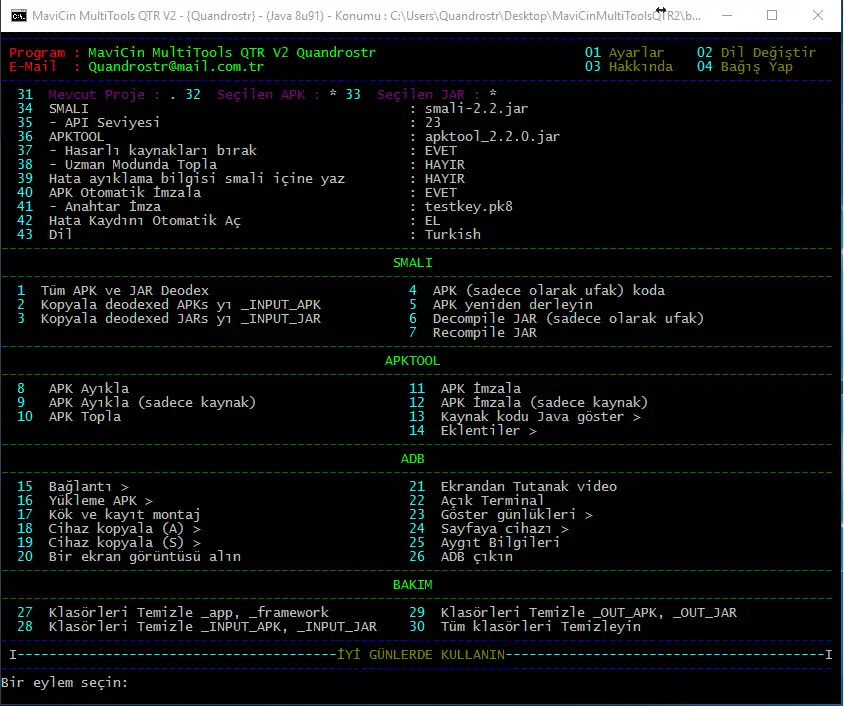Click the cmd icon in the title bar

click(x=19, y=16)
